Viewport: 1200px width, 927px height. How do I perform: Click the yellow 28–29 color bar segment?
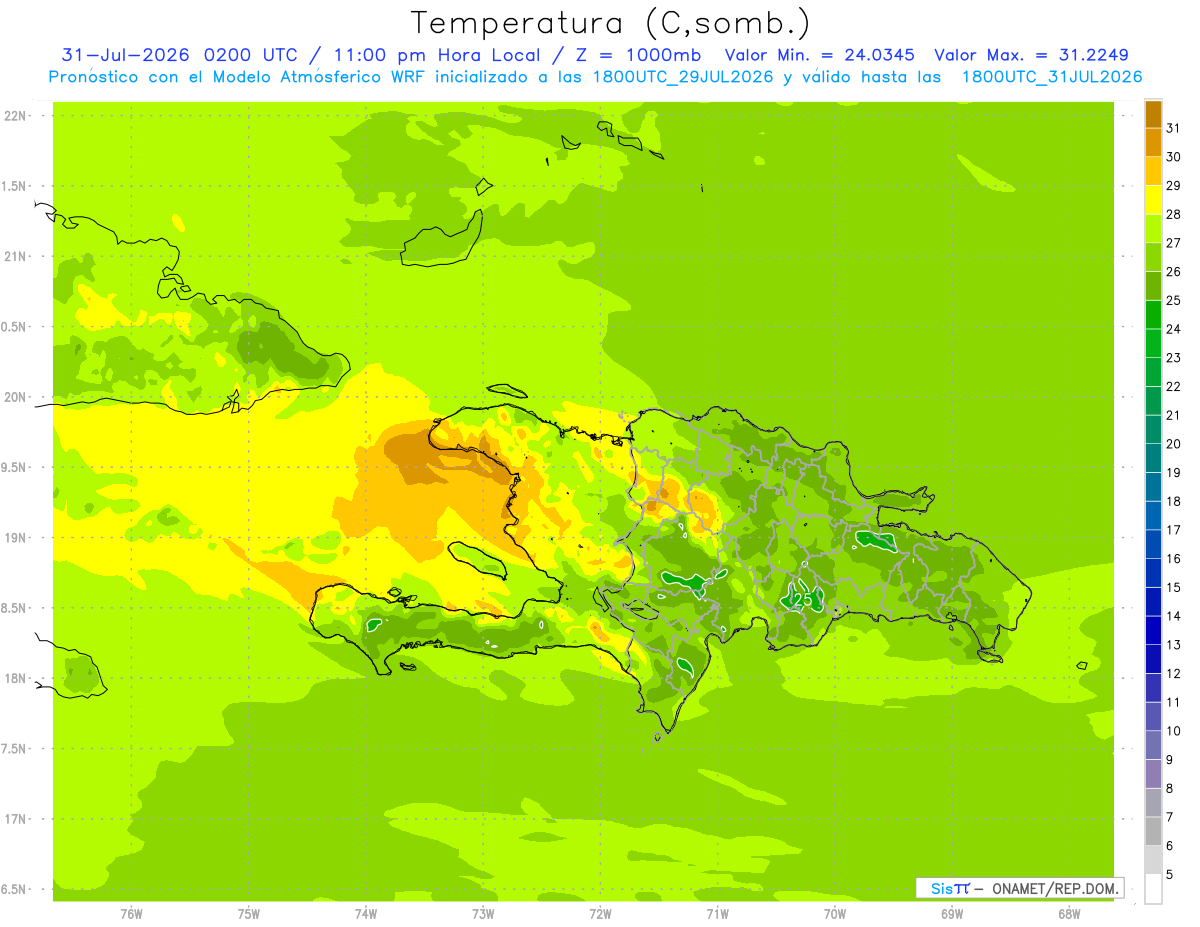point(1153,200)
